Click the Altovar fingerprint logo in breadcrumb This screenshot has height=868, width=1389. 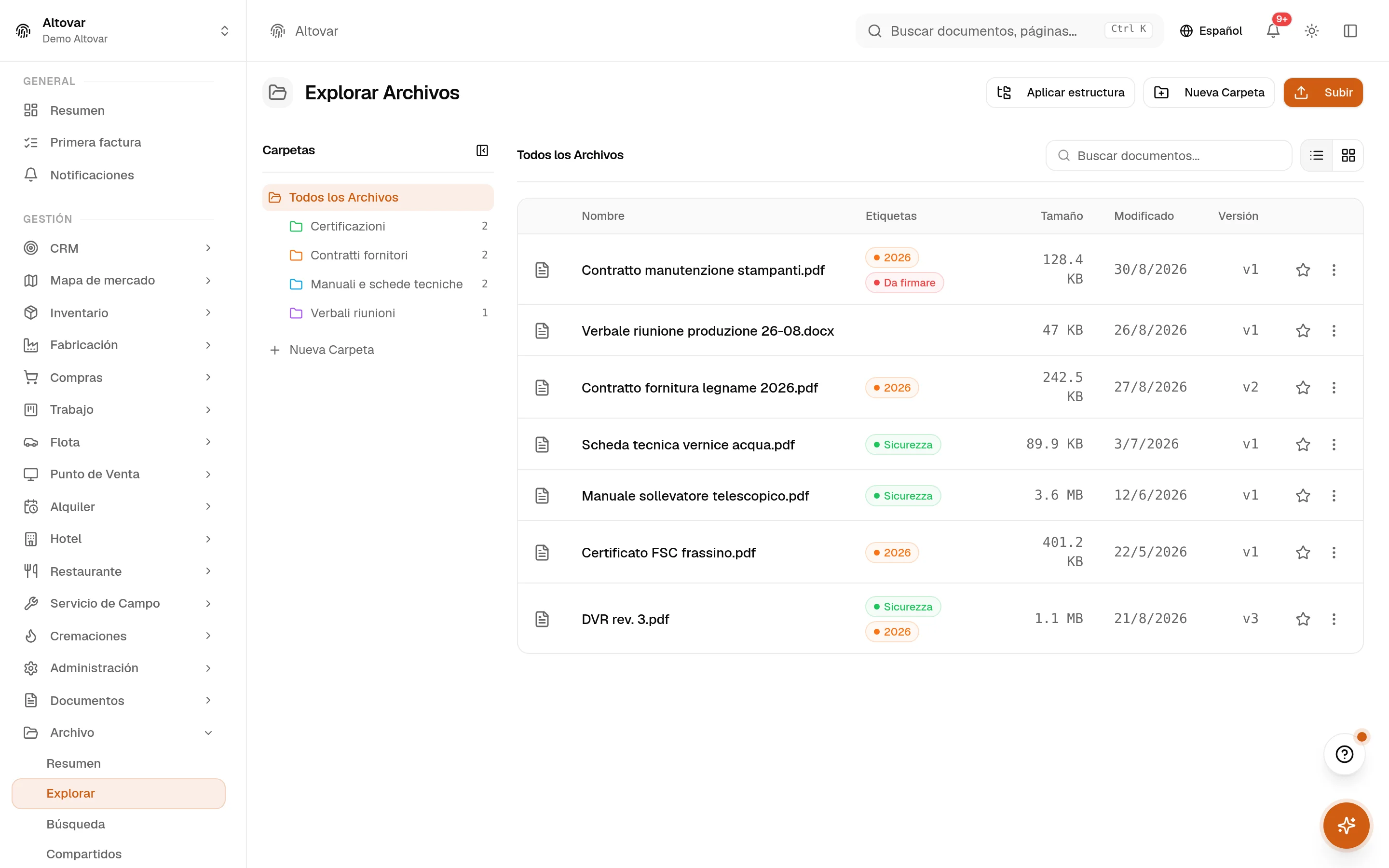278,31
